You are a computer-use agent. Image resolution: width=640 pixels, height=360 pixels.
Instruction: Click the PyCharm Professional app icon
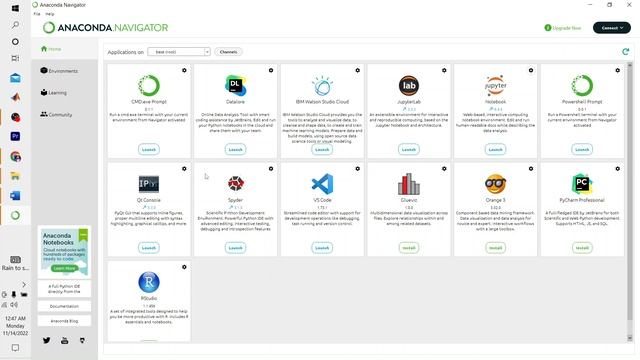point(582,184)
